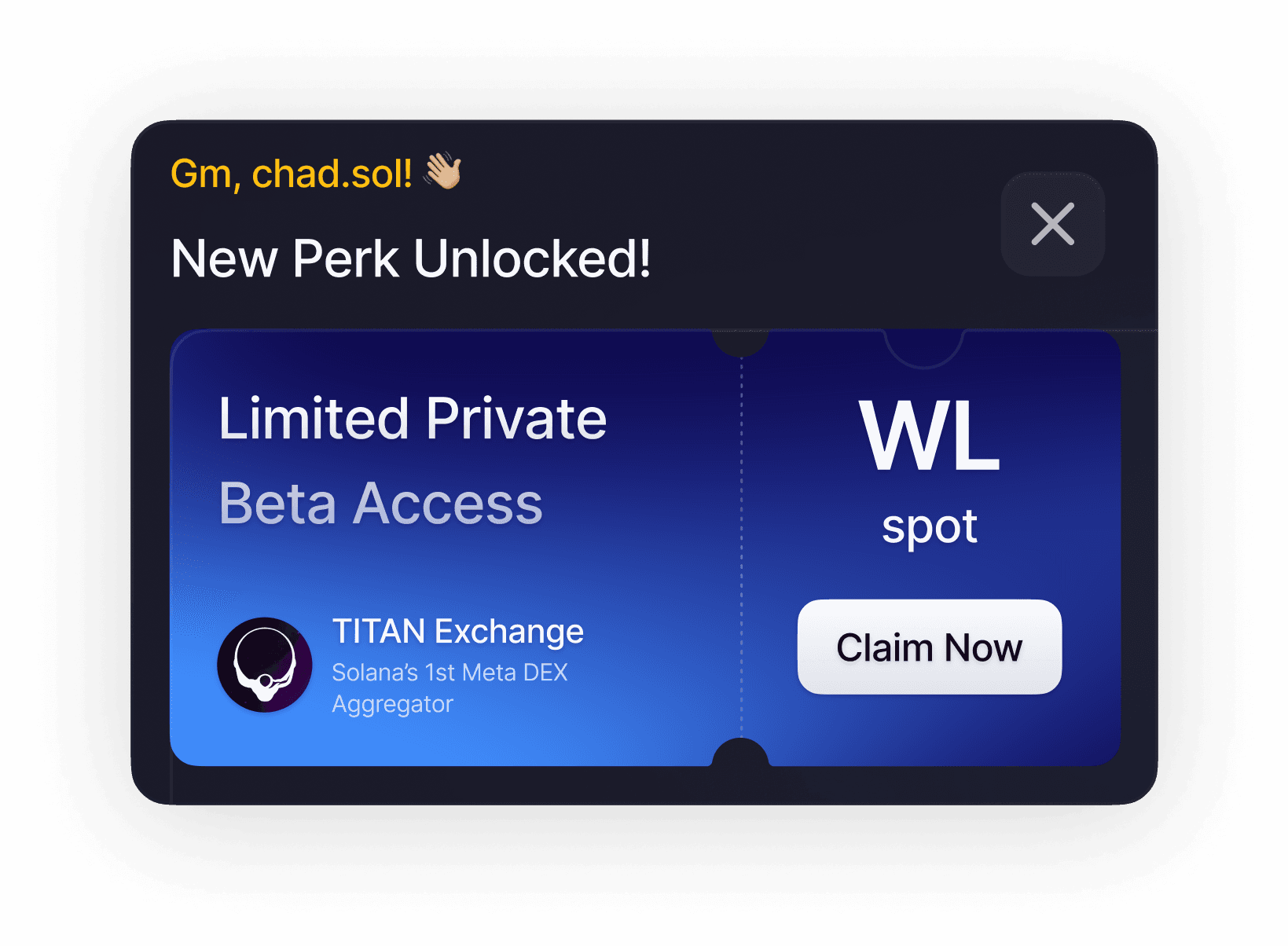The height and width of the screenshot is (946, 1288).
Task: Click the word Aggregator in description
Action: tap(392, 705)
